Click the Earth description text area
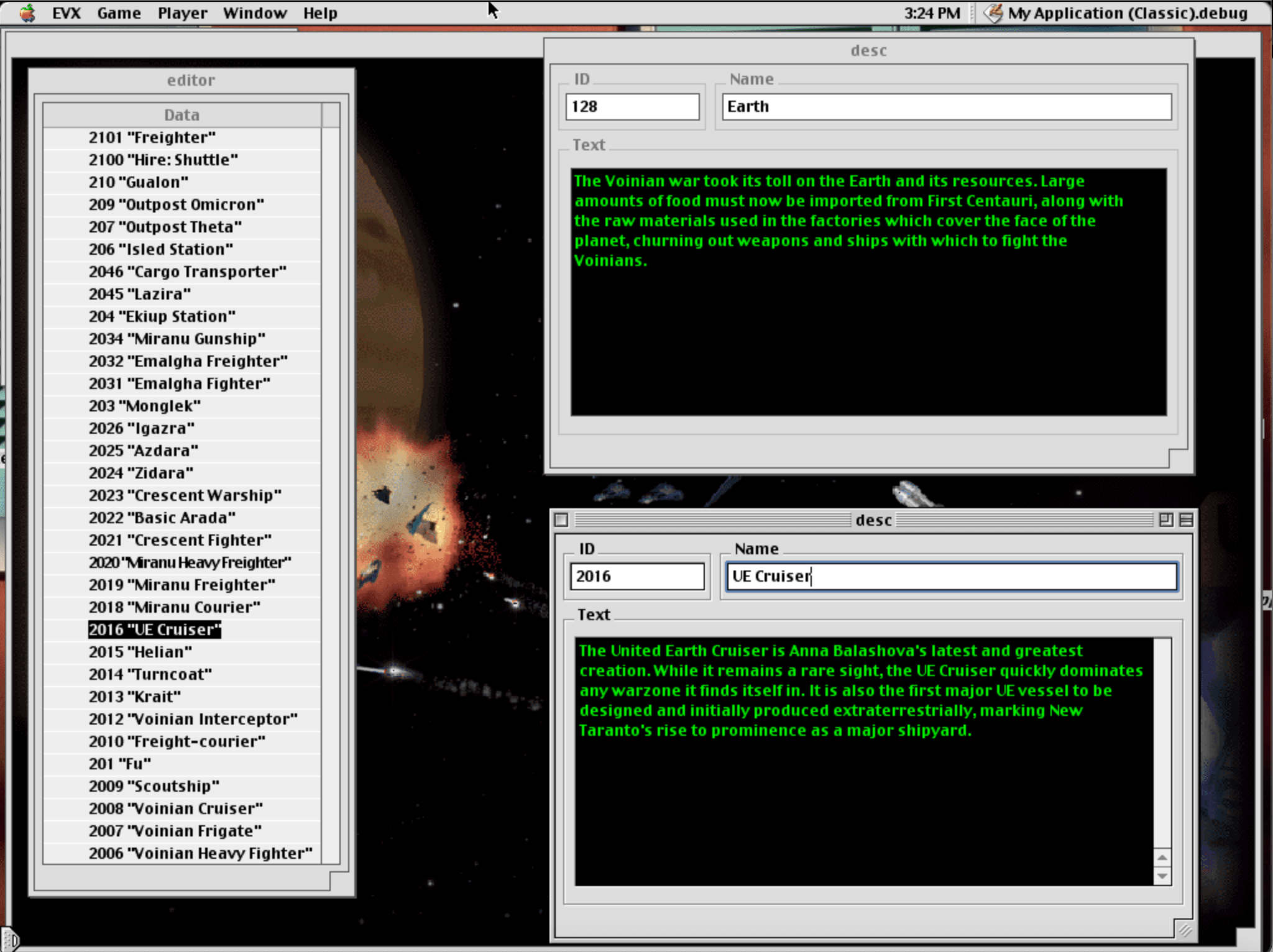This screenshot has height=952, width=1273. click(x=868, y=291)
